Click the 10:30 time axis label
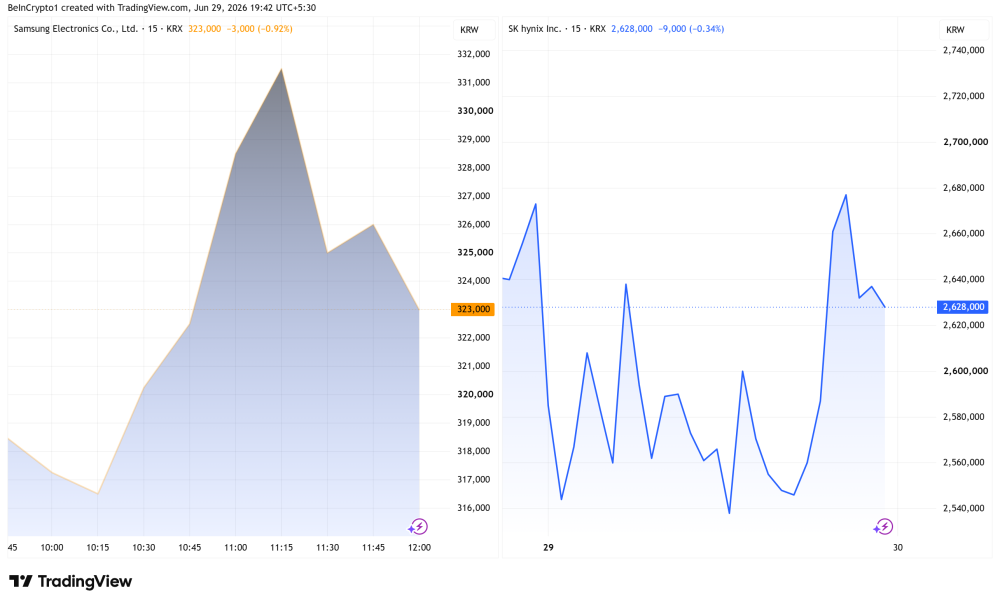Screen dimensions: 1000x600 (x=143, y=547)
